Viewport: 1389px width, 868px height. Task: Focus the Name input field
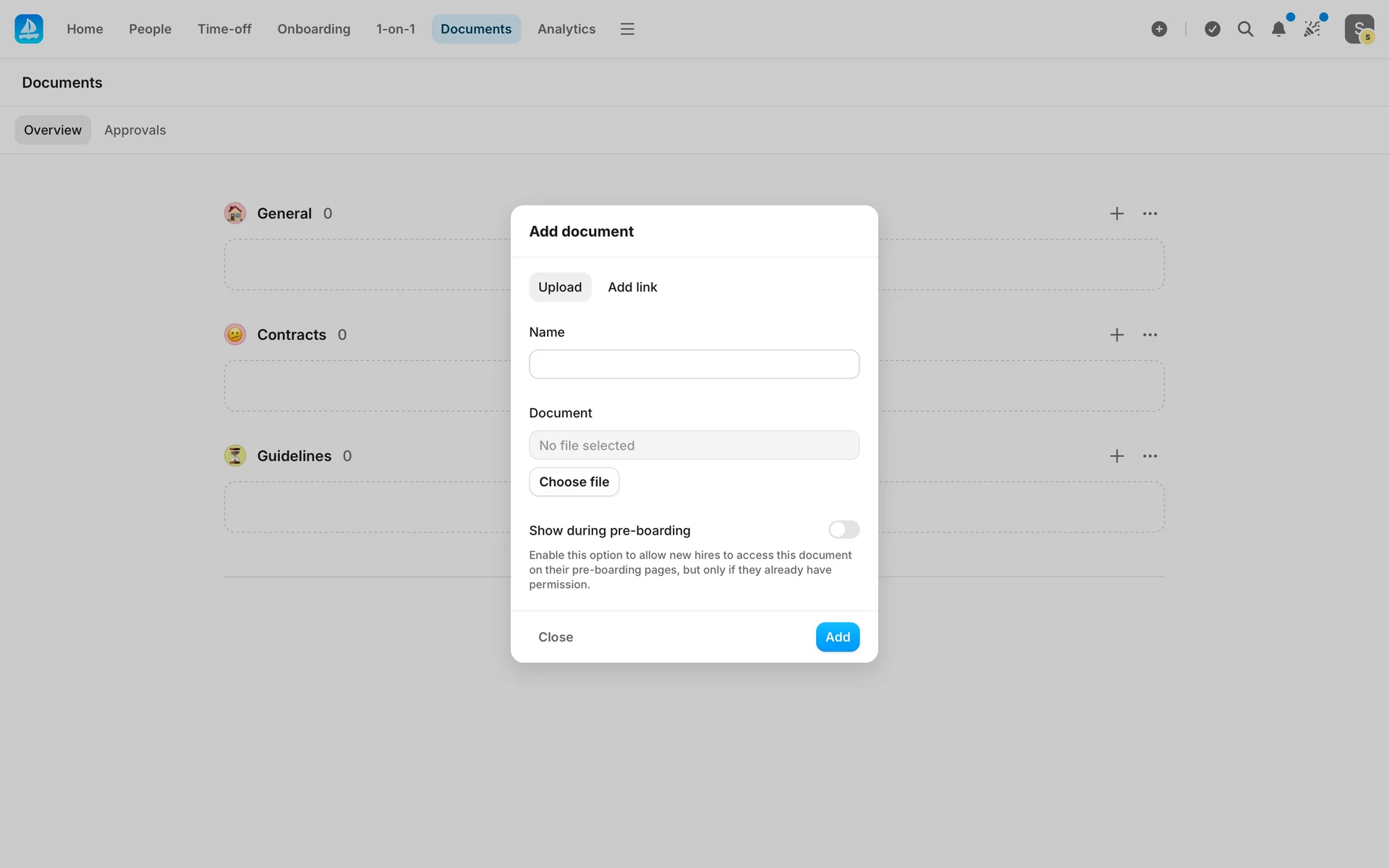click(694, 365)
